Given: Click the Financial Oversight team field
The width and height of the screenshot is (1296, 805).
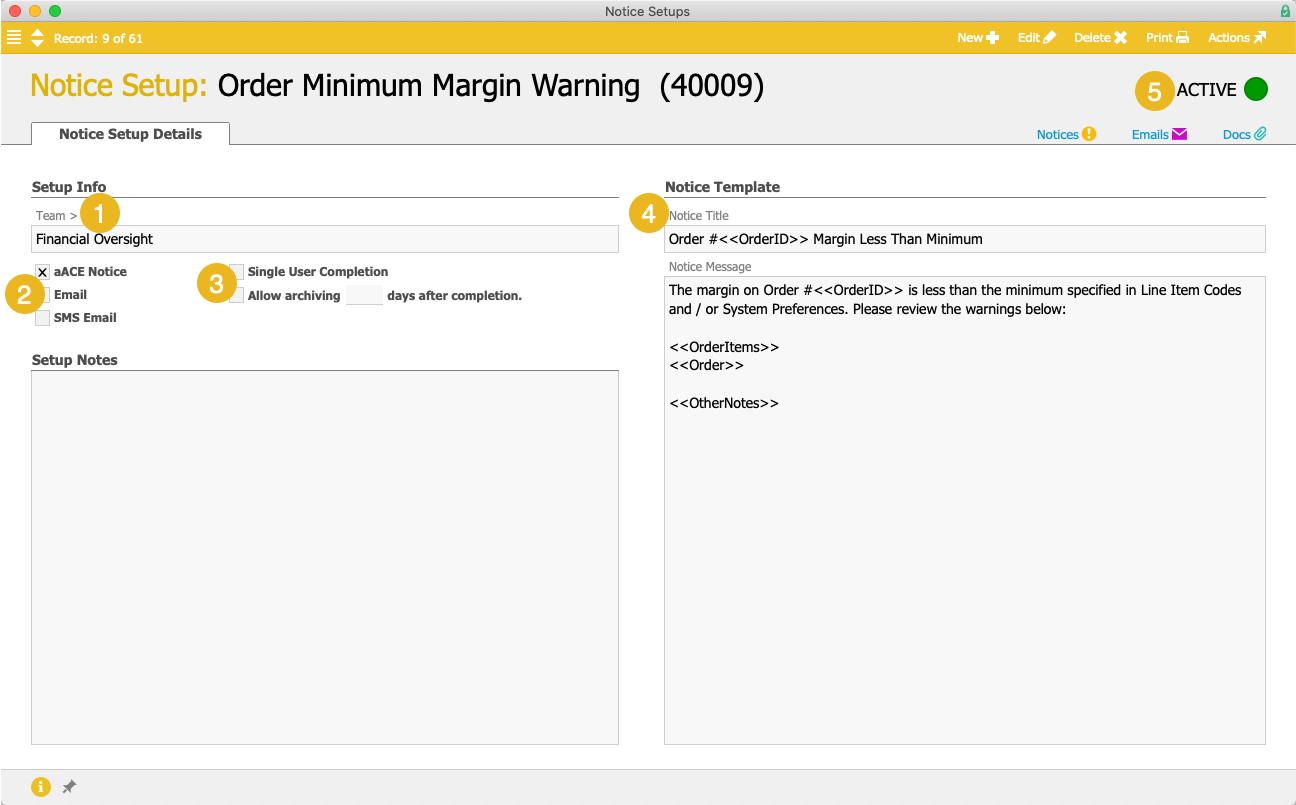Looking at the screenshot, I should coord(325,239).
